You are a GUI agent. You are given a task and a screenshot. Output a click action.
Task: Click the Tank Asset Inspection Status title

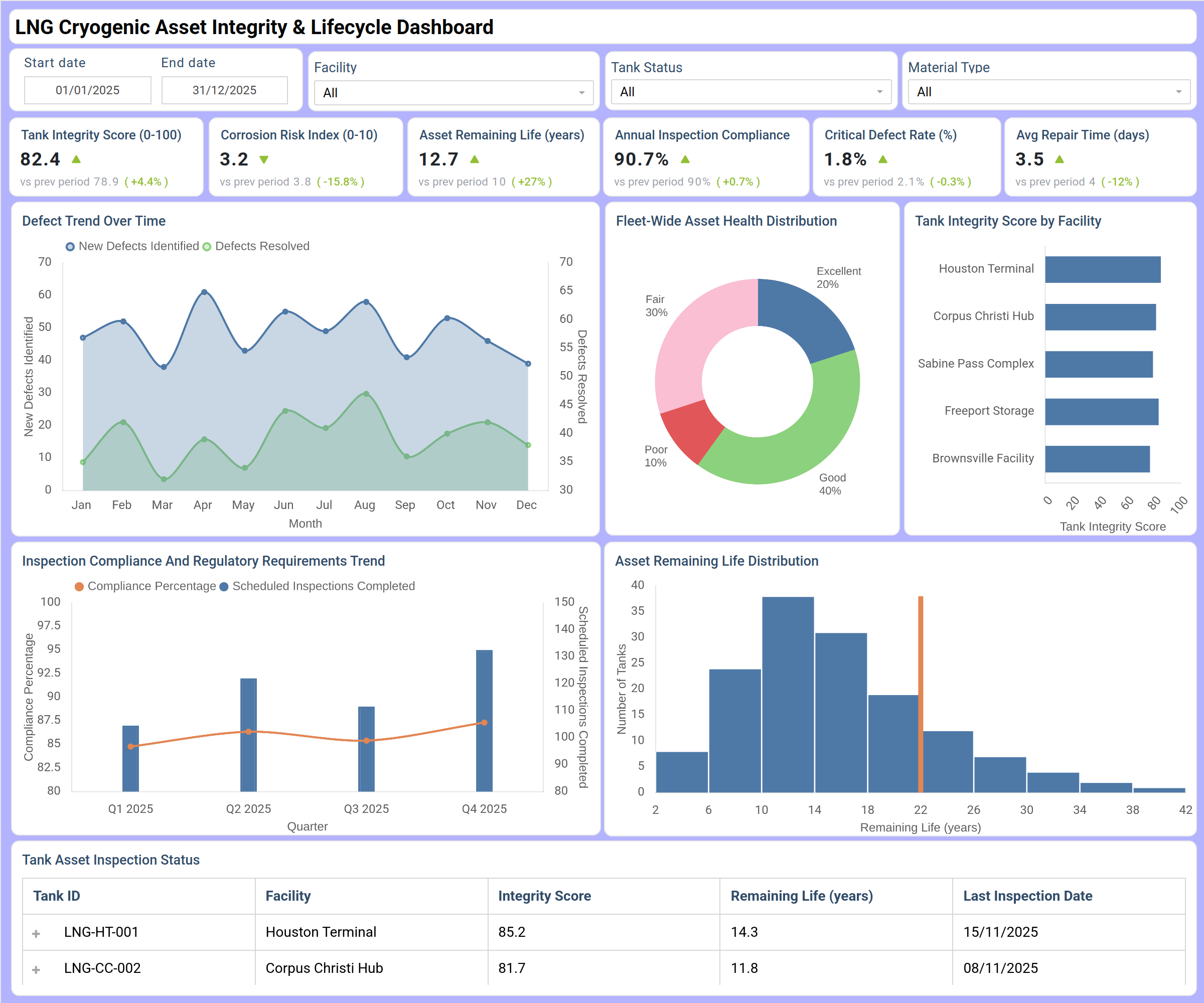point(111,860)
